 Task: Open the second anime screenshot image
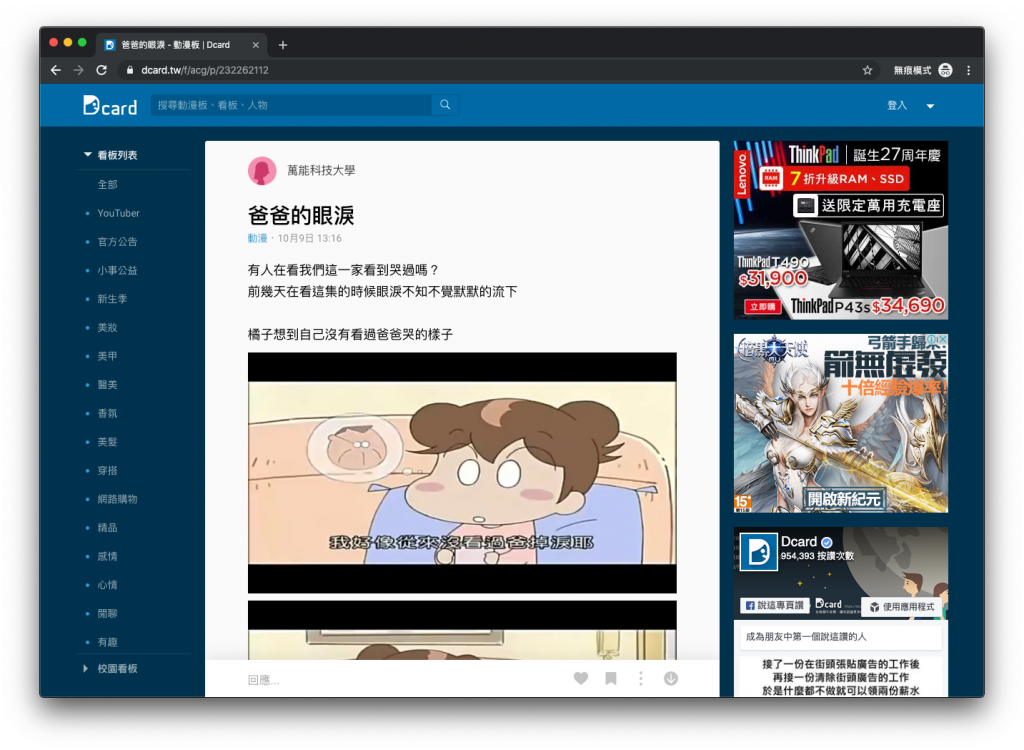pyautogui.click(x=462, y=630)
